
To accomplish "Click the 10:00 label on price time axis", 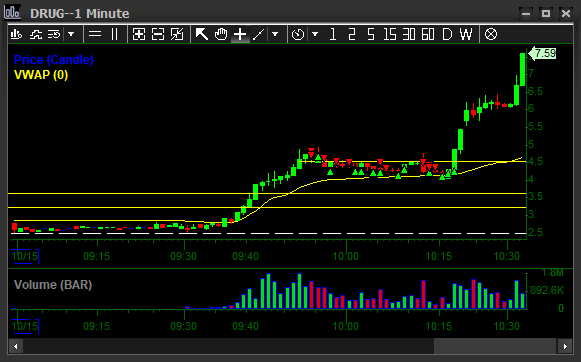I will (x=345, y=256).
